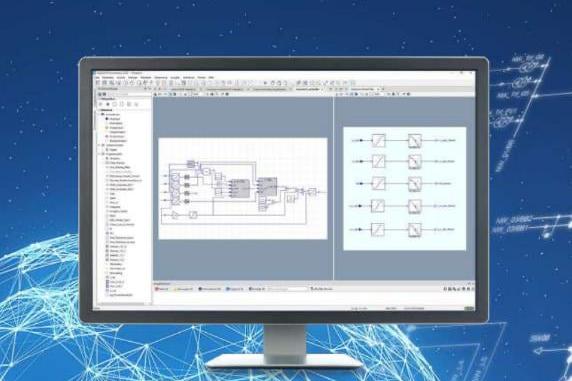Toggle the black messages filter in output panel
This screenshot has height=381, width=572.
click(x=210, y=289)
